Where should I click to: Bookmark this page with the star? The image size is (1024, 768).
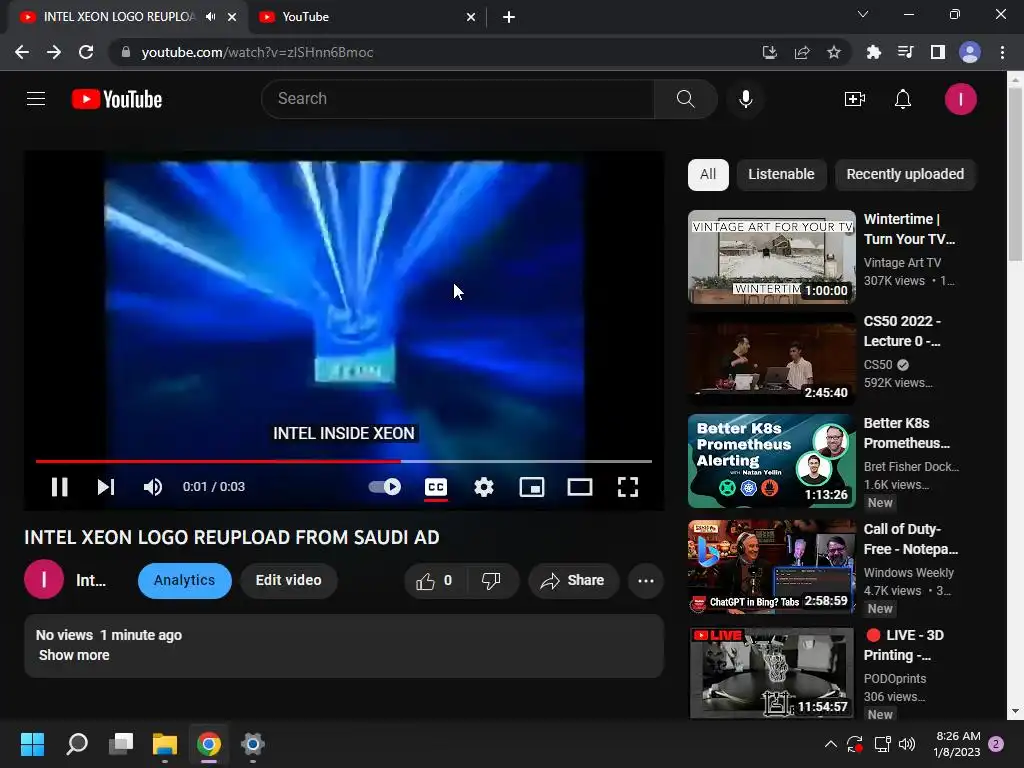pyautogui.click(x=834, y=52)
